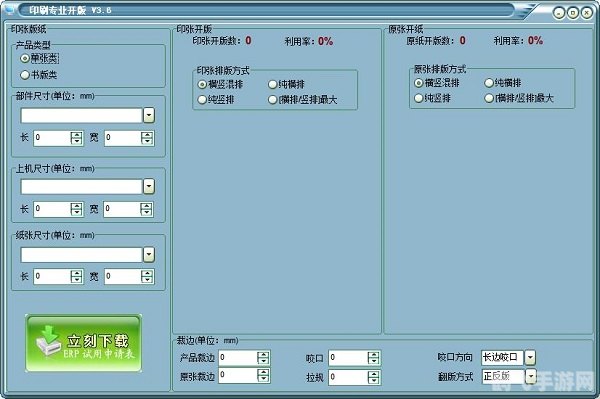Minimize the 印刷专业开版 window
The height and width of the screenshot is (399, 600).
click(559, 13)
